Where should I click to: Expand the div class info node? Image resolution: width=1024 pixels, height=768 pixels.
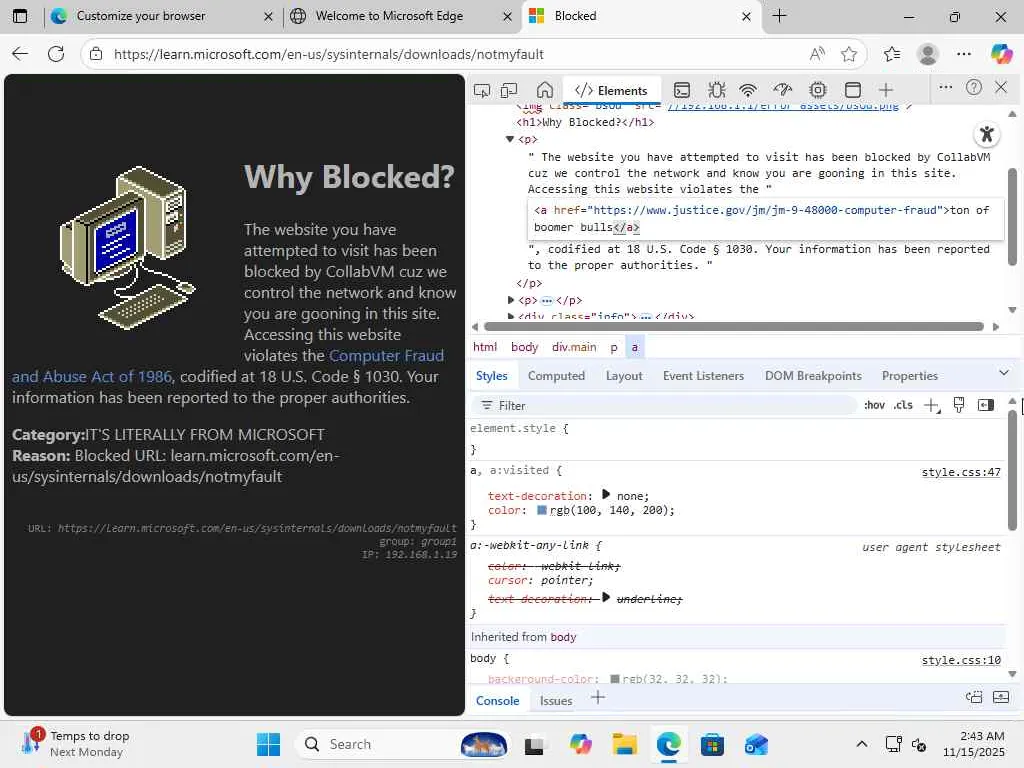pos(511,317)
